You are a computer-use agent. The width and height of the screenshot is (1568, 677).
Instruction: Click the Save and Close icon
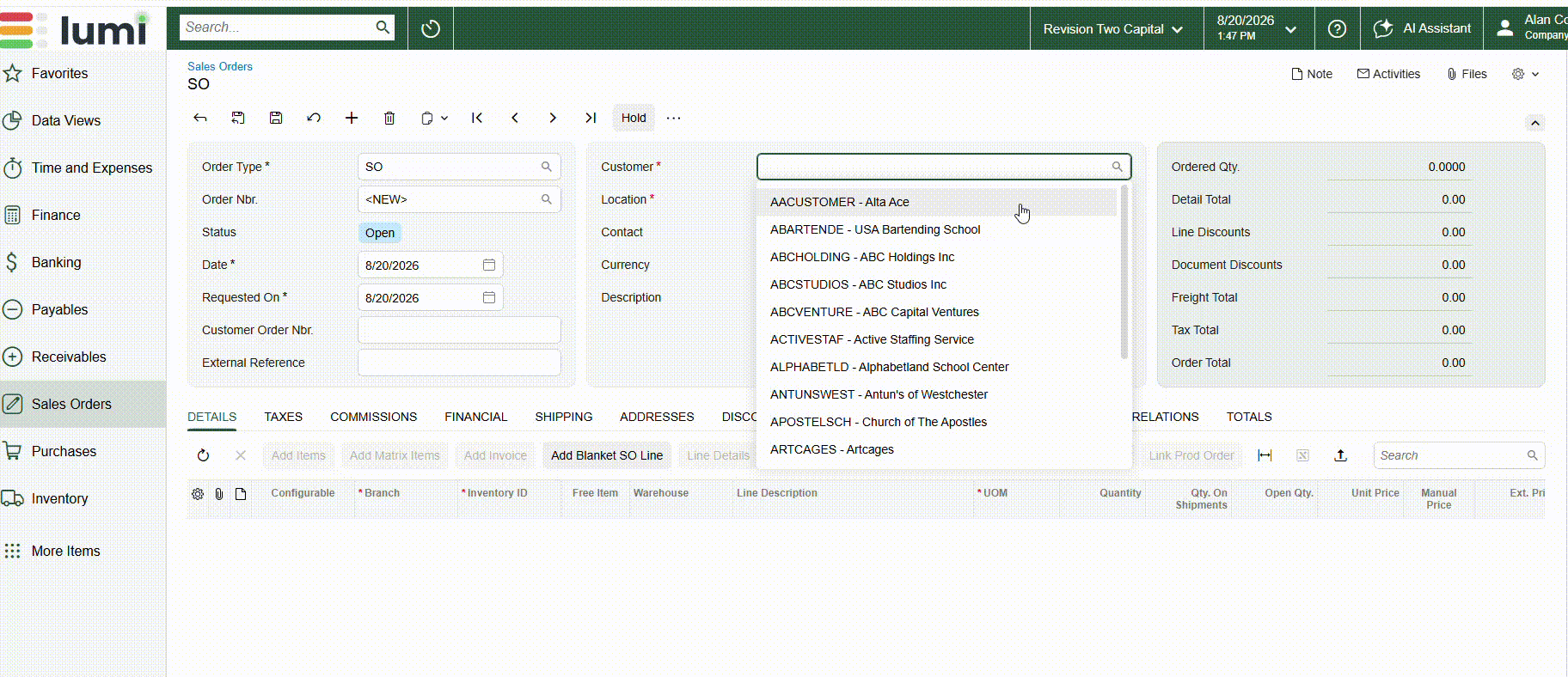tap(238, 118)
